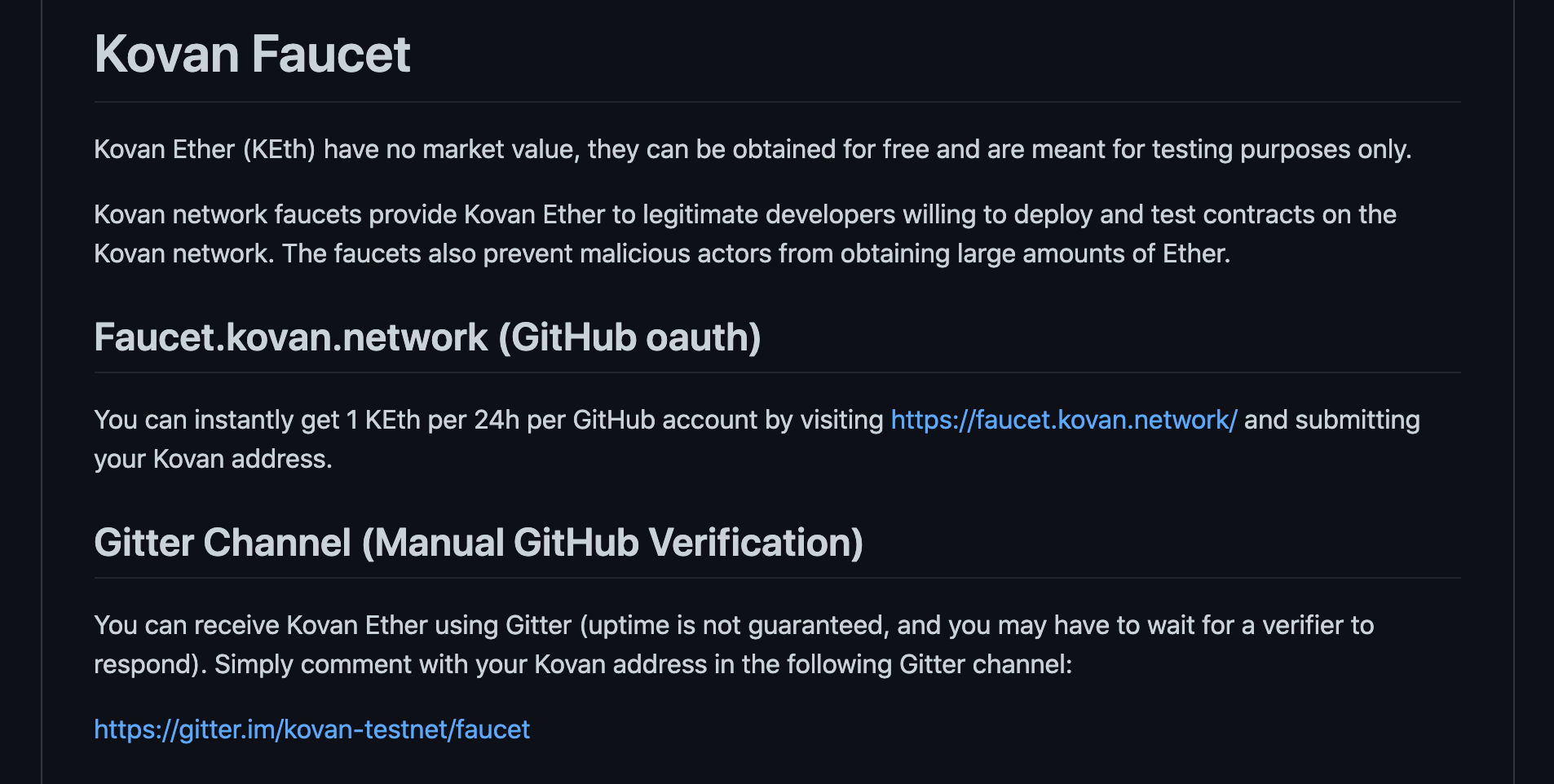Image resolution: width=1554 pixels, height=784 pixels.
Task: Open the gitter.im/kovan-testnet/faucet link
Action: pyautogui.click(x=311, y=729)
